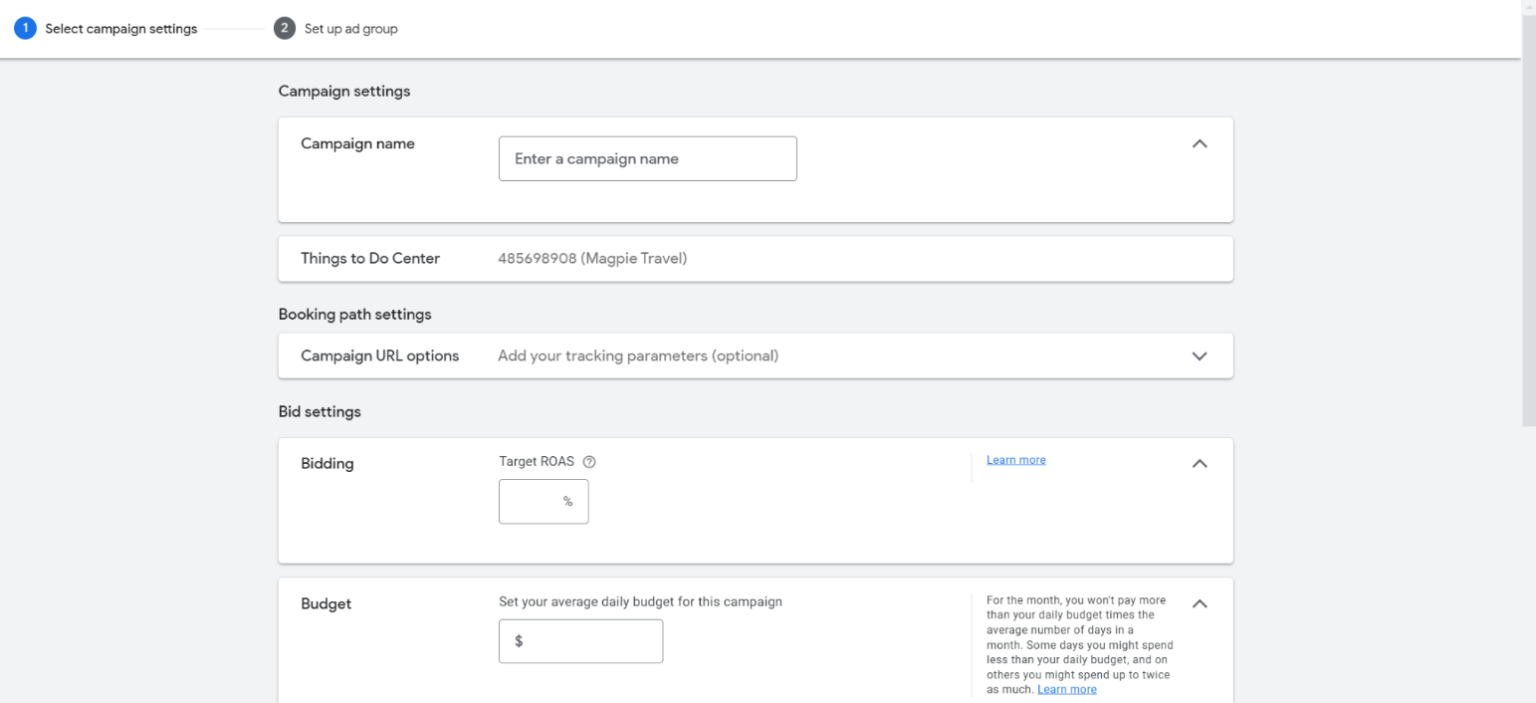Click the 'Campaign URL options' row label
This screenshot has width=1536, height=703.
[379, 356]
